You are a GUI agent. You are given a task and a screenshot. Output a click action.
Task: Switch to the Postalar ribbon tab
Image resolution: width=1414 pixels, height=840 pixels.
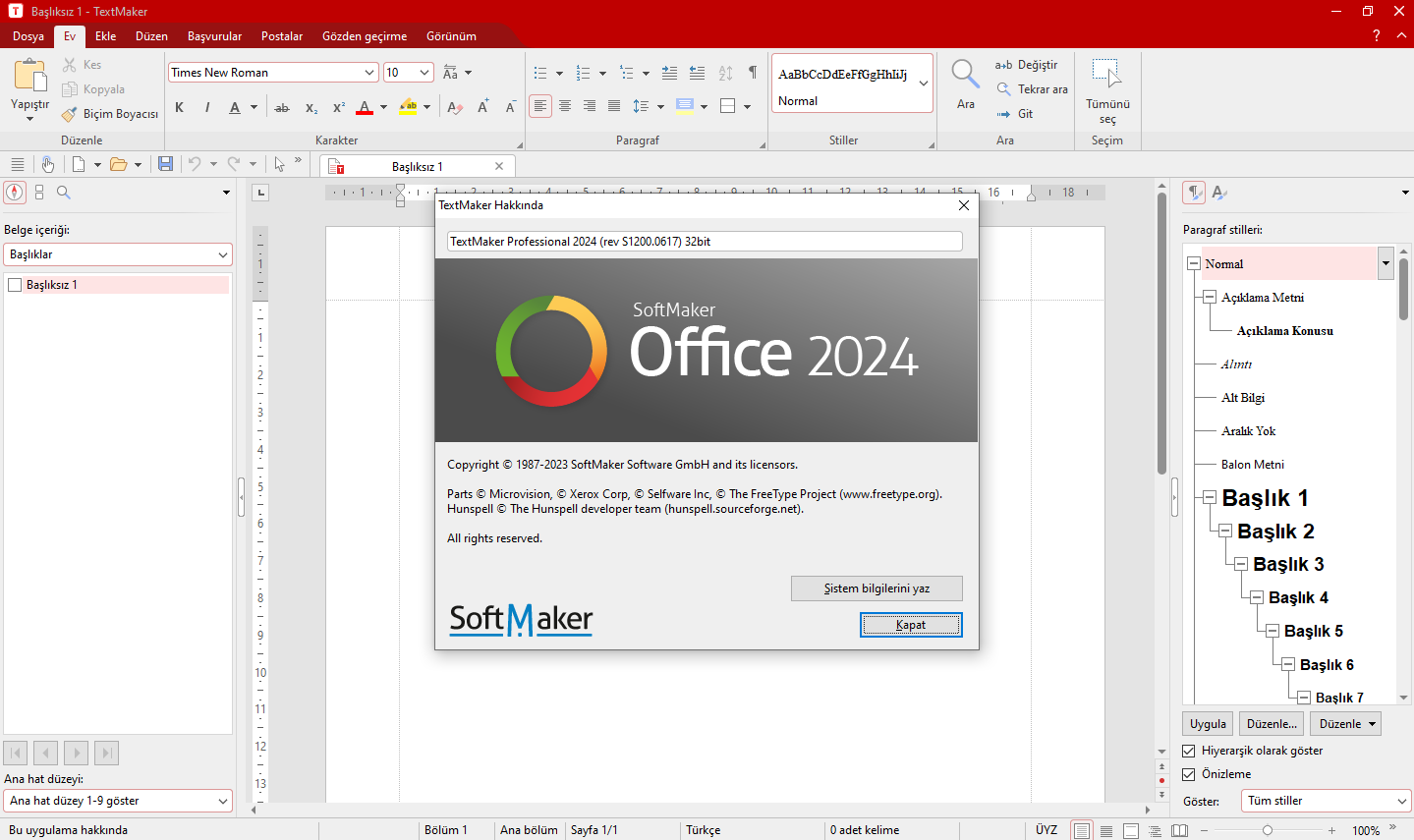click(282, 36)
